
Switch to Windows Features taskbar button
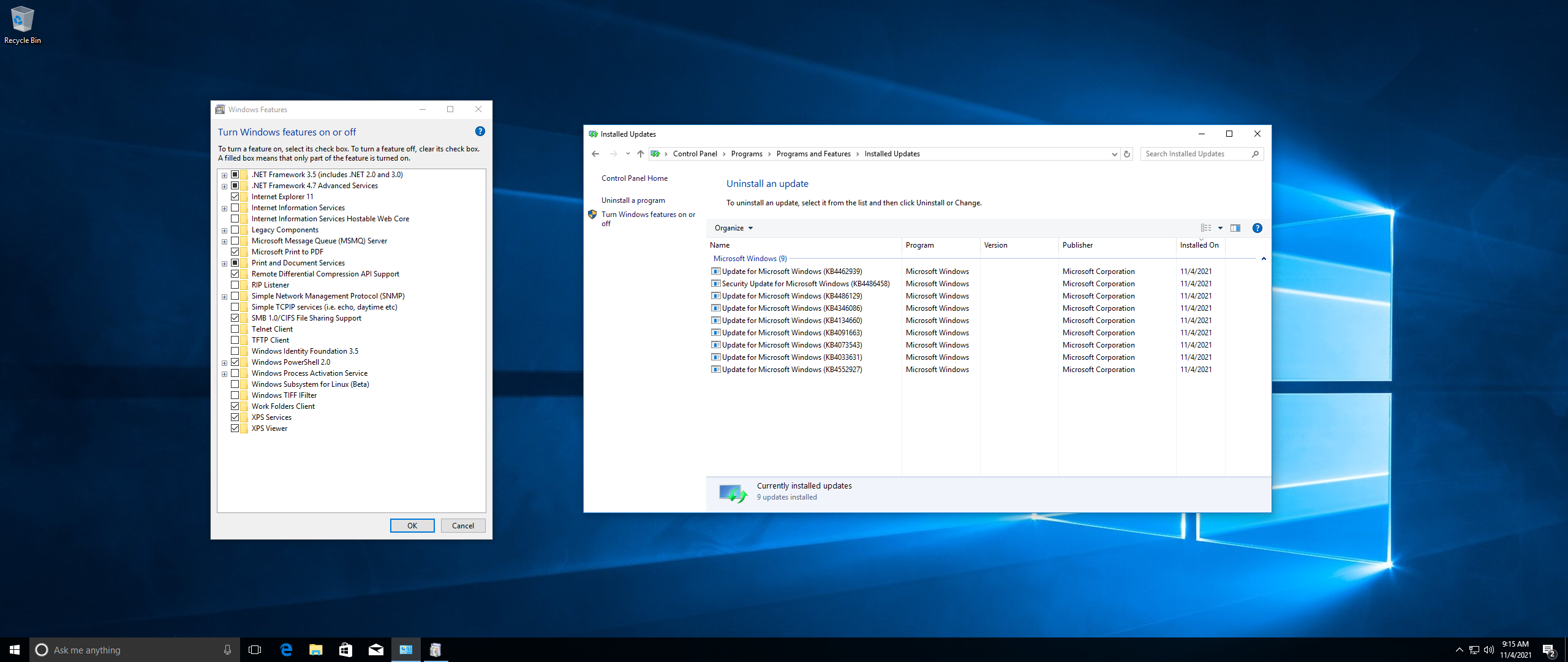tap(435, 650)
